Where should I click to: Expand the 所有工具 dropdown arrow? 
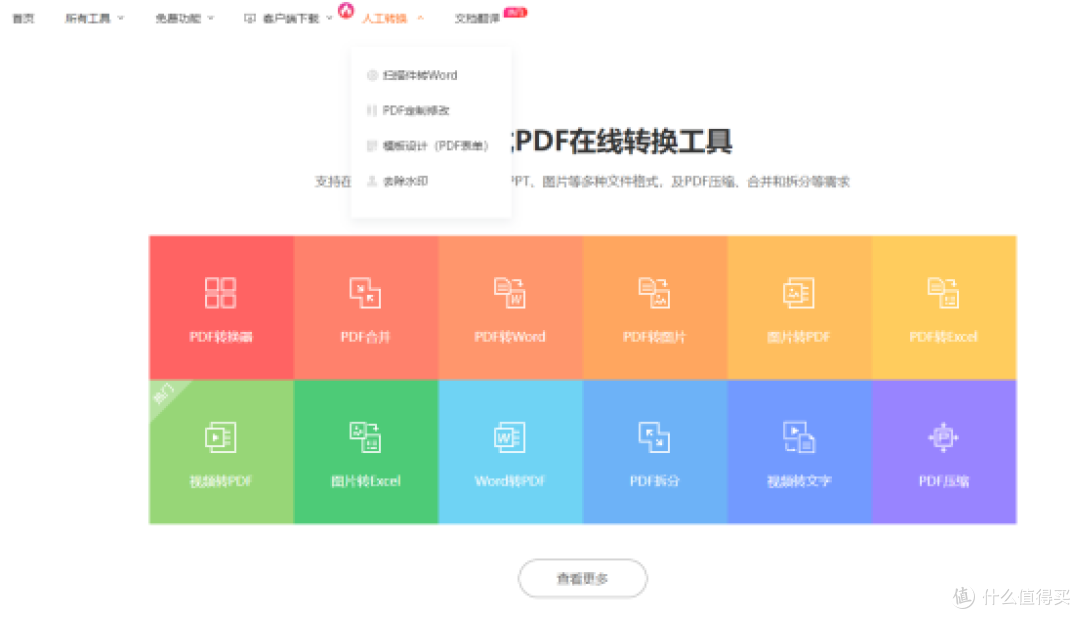click(121, 19)
